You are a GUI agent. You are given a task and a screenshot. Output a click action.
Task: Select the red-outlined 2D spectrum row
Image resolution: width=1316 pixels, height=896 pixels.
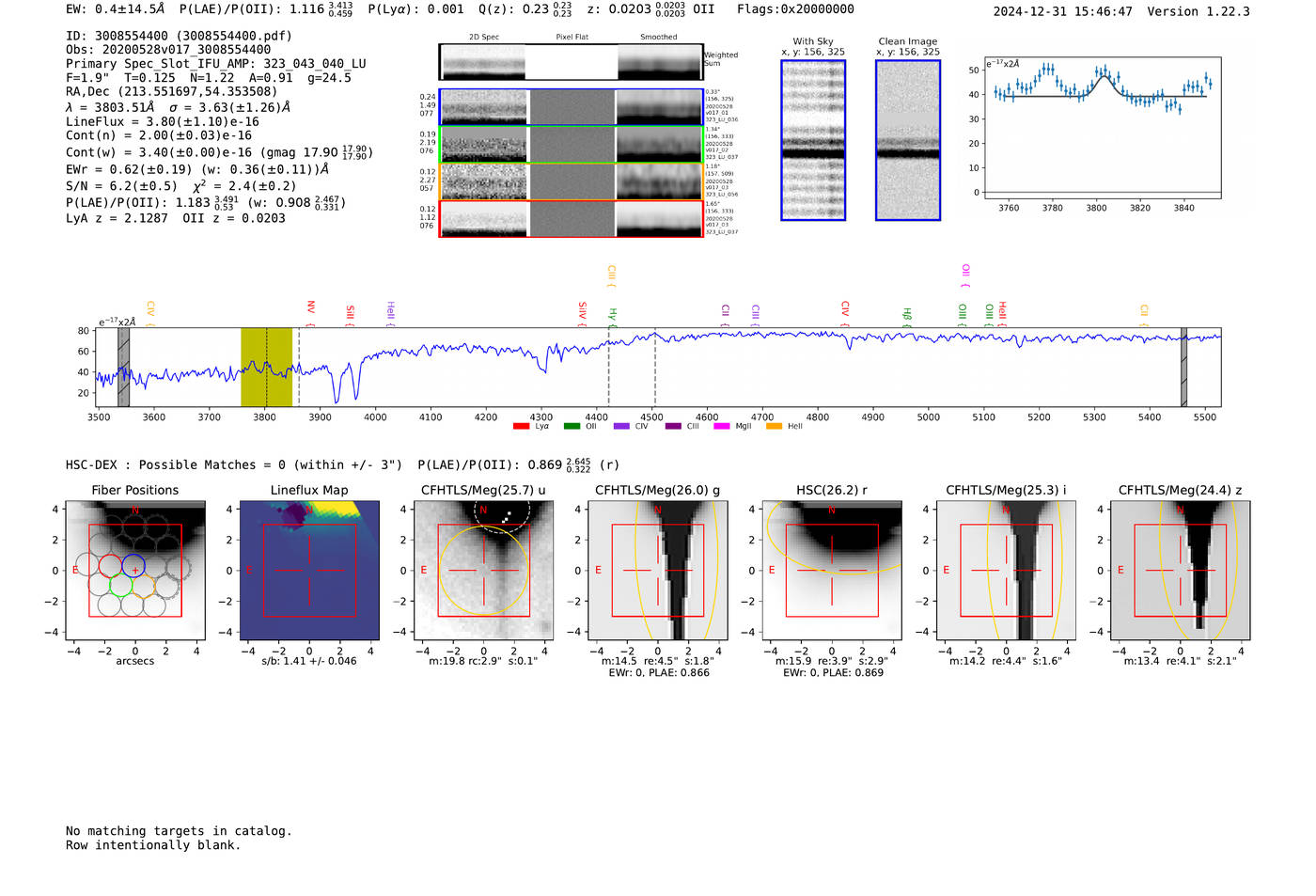tap(572, 219)
